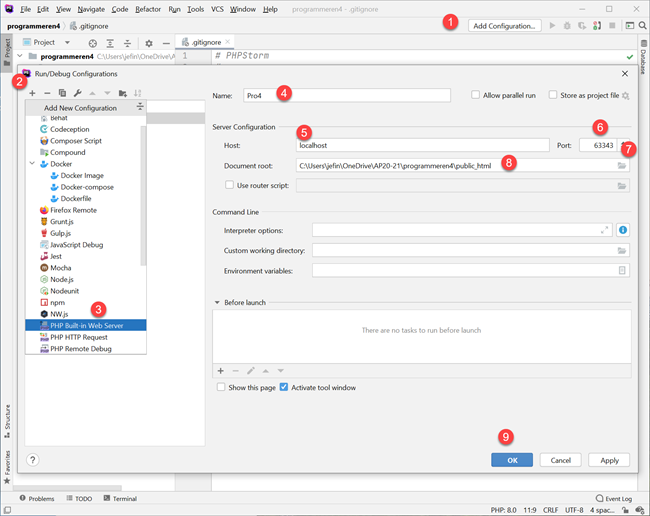The width and height of the screenshot is (650, 516).
Task: Hide Project panel with minus icon
Action: 166,43
